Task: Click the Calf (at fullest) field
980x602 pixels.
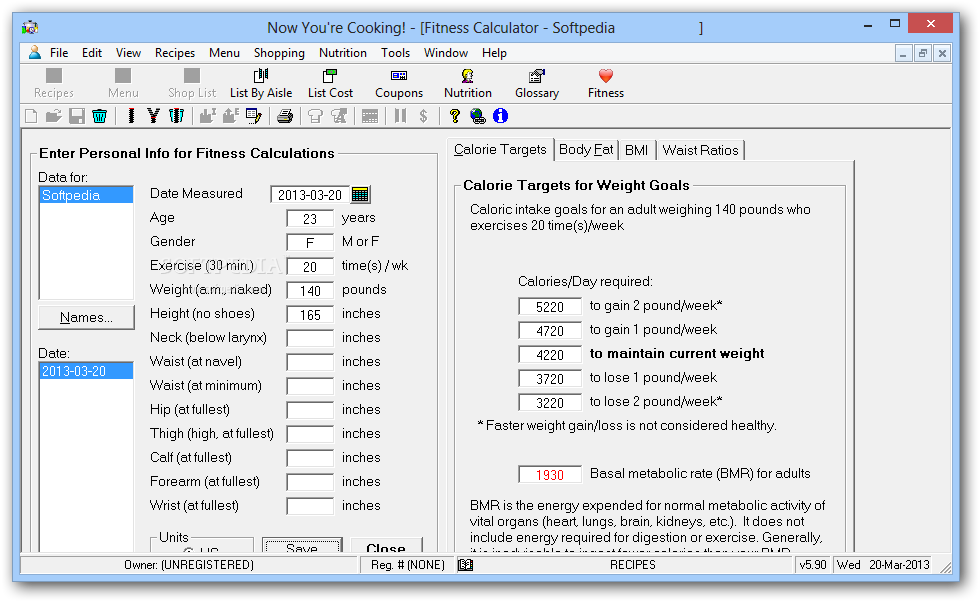Action: click(x=310, y=458)
